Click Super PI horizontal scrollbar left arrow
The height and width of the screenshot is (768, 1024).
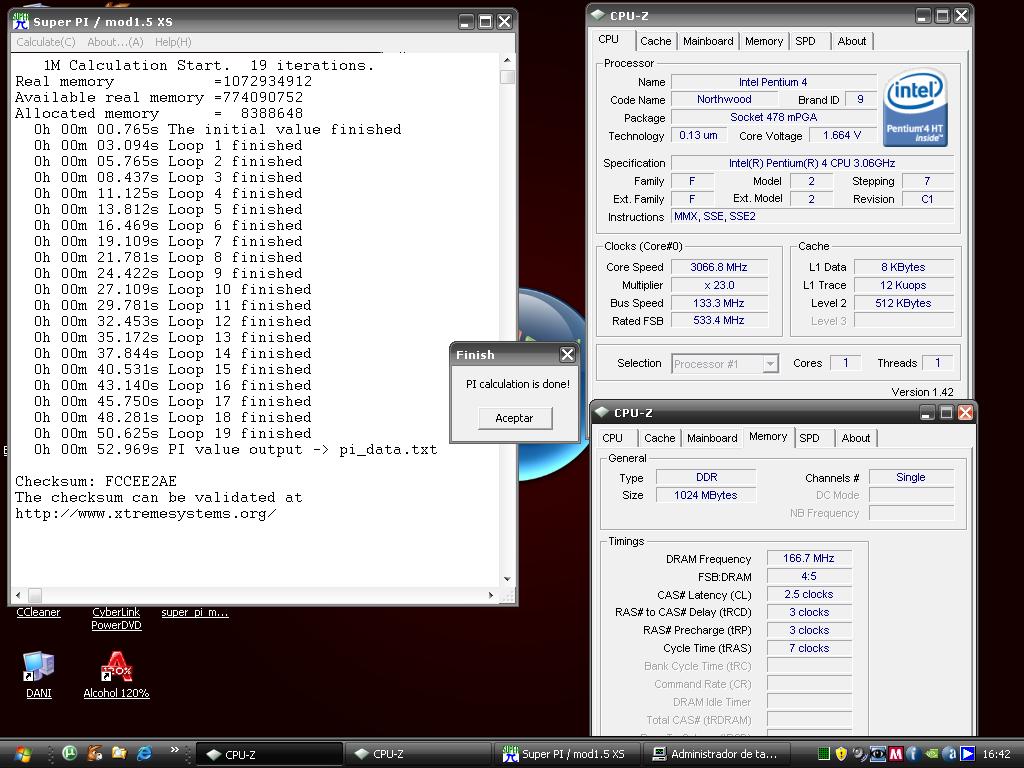tap(18, 595)
